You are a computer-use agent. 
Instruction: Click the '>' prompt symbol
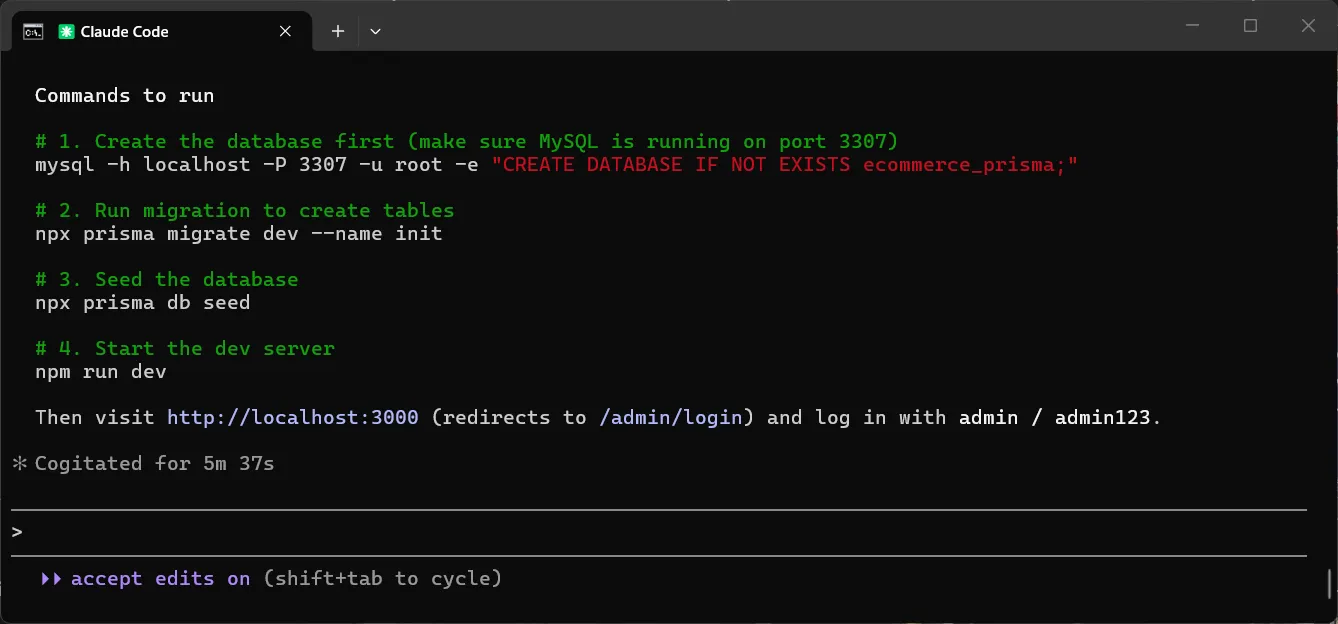[x=17, y=532]
